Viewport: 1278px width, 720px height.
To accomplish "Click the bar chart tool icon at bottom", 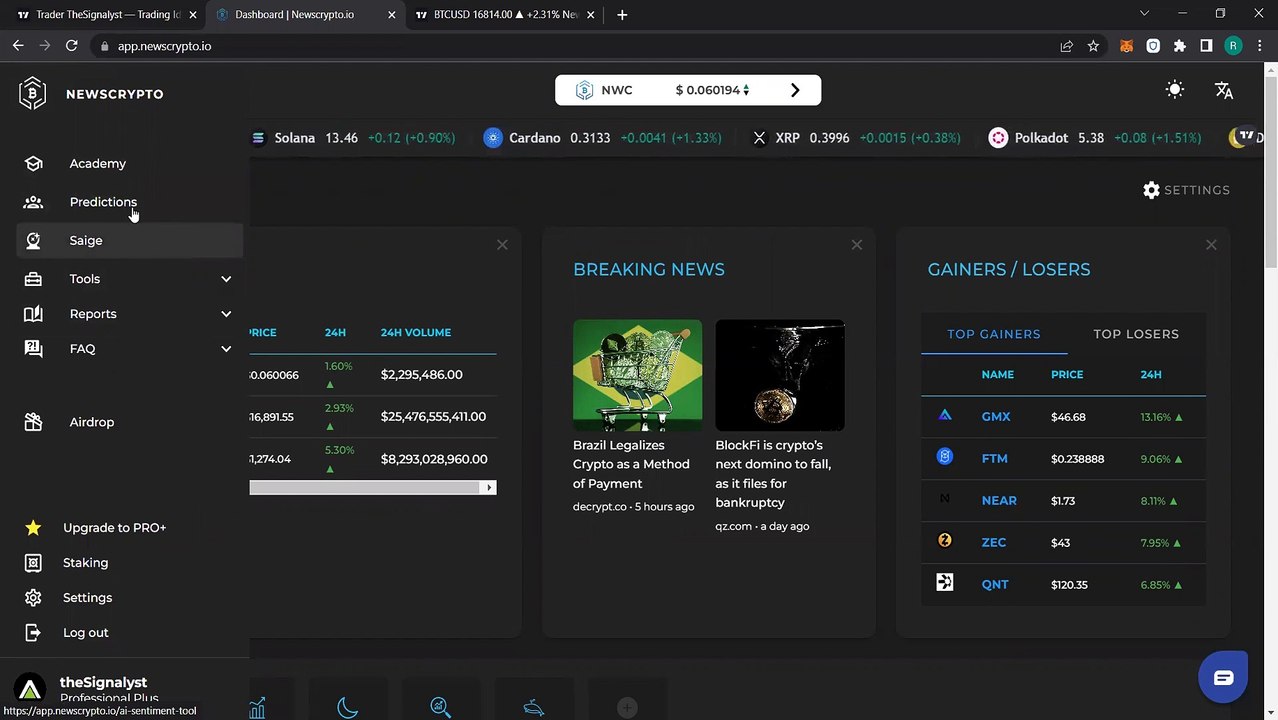I will pyautogui.click(x=257, y=707).
